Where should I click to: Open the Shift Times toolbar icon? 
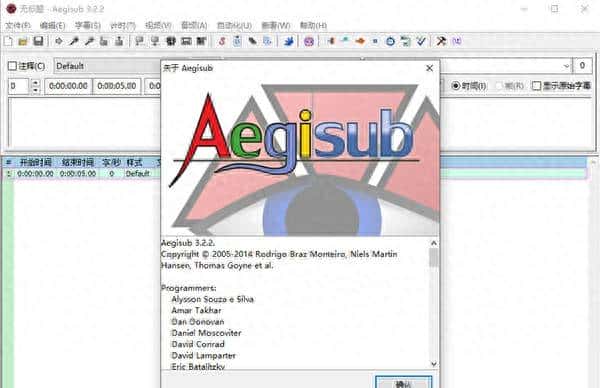(x=330, y=41)
